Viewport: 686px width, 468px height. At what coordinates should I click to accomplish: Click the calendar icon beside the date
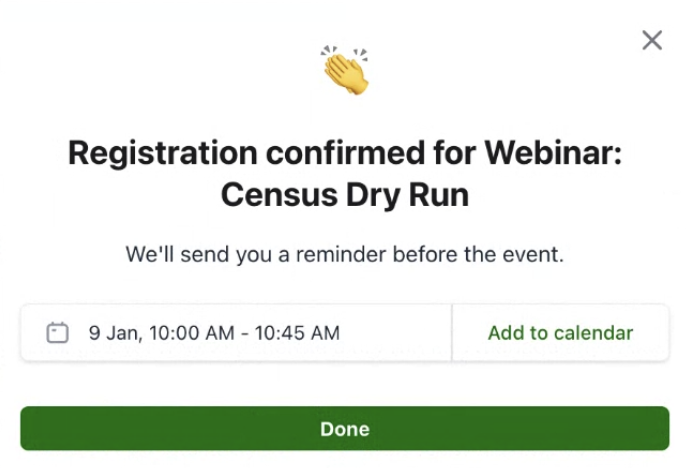click(x=58, y=333)
